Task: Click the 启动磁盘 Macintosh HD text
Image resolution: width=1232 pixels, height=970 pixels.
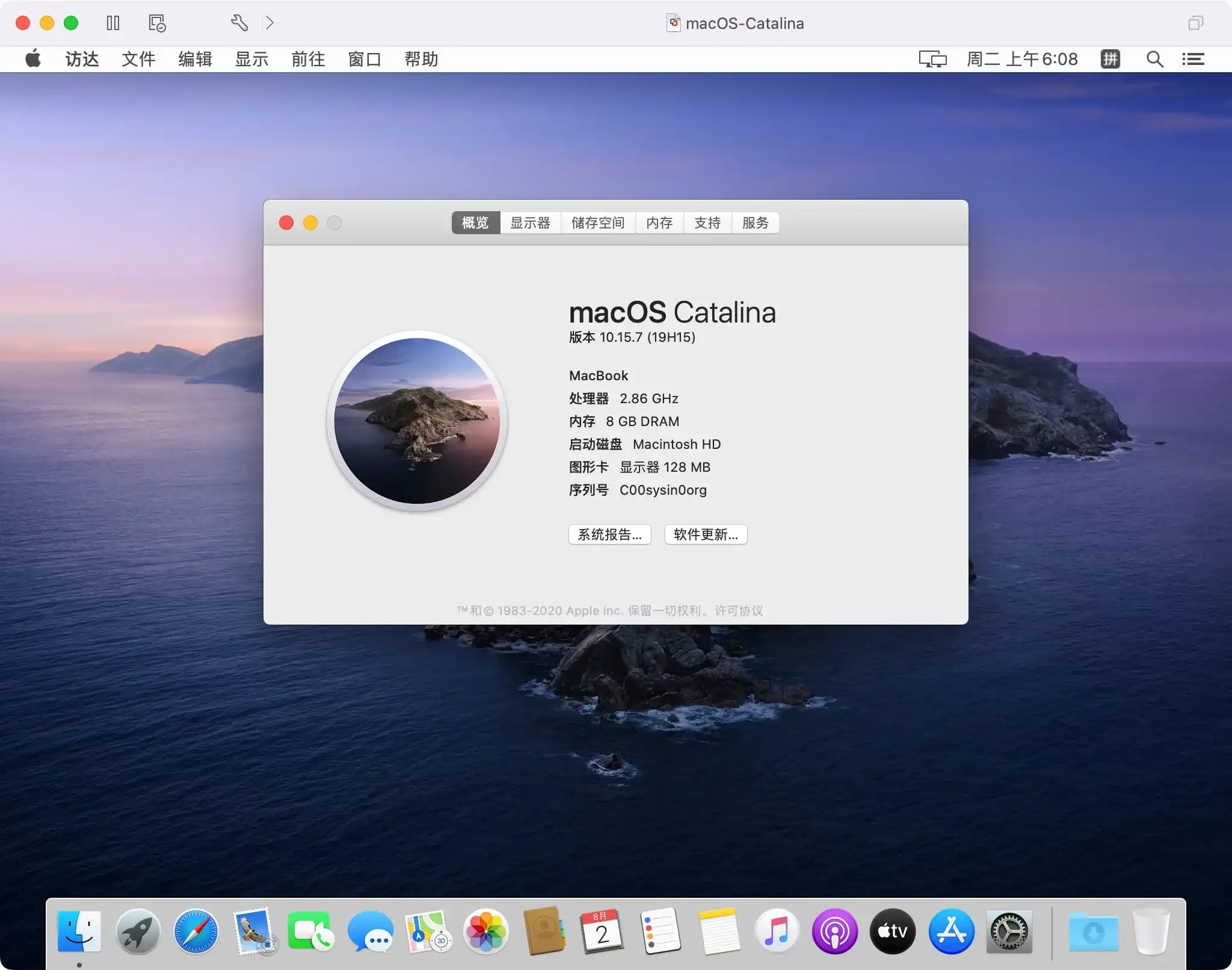Action: tap(645, 444)
